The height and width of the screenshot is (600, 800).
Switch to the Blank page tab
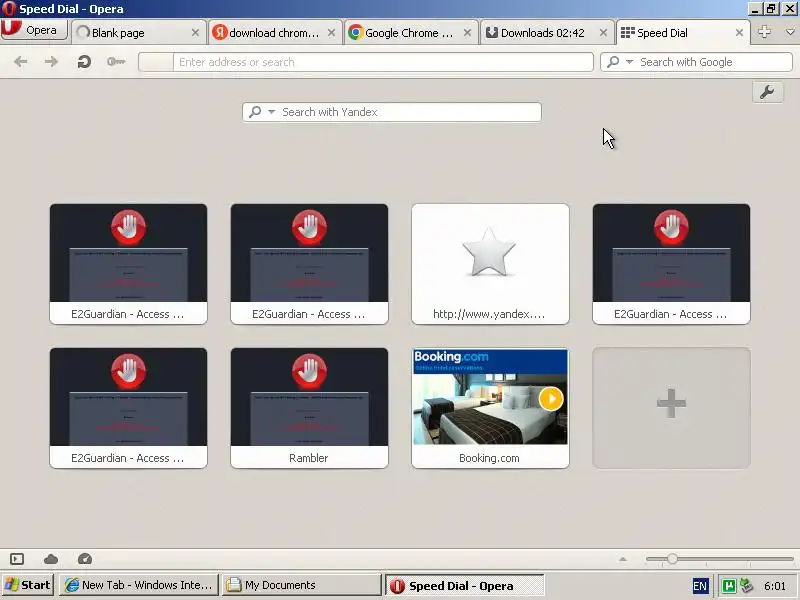click(138, 33)
